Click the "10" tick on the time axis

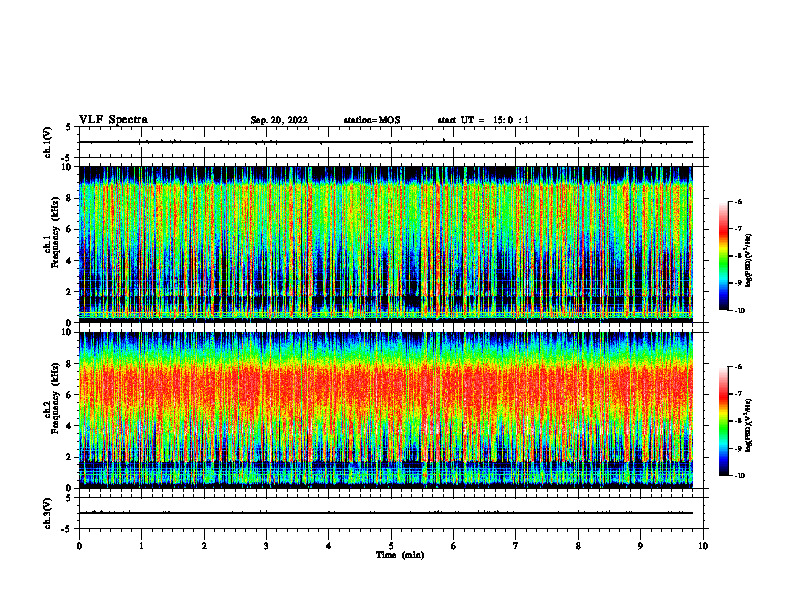click(x=703, y=546)
